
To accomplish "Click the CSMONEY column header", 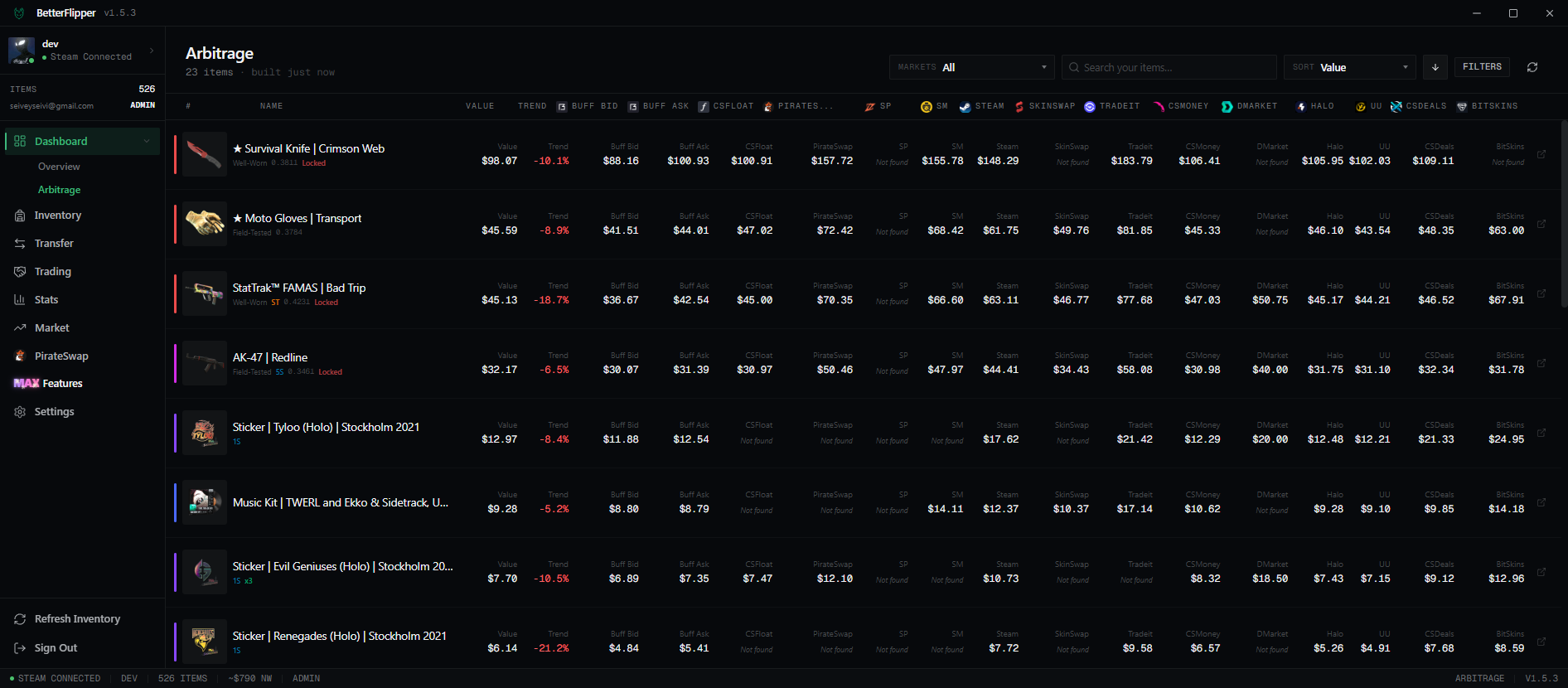I will (1181, 106).
